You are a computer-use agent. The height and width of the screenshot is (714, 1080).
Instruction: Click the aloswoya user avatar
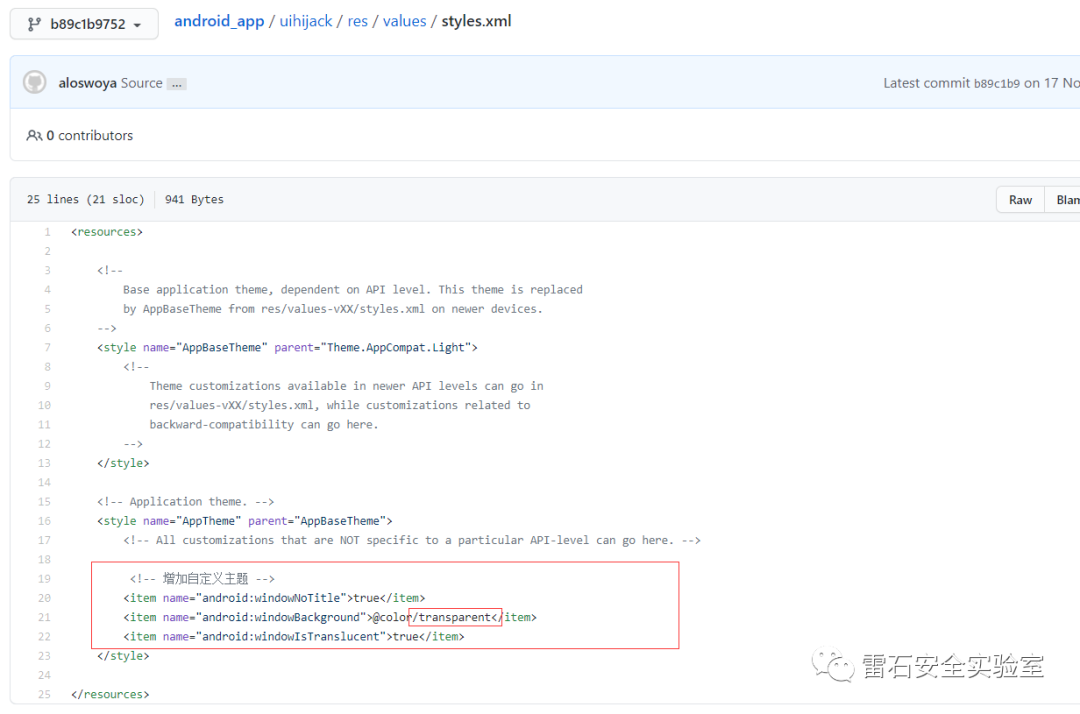(34, 82)
